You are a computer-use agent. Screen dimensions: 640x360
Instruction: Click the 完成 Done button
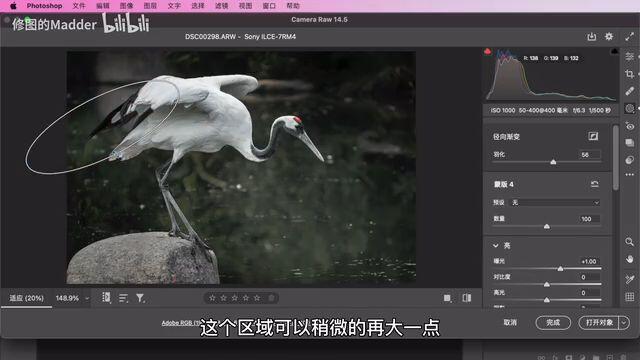click(x=553, y=322)
